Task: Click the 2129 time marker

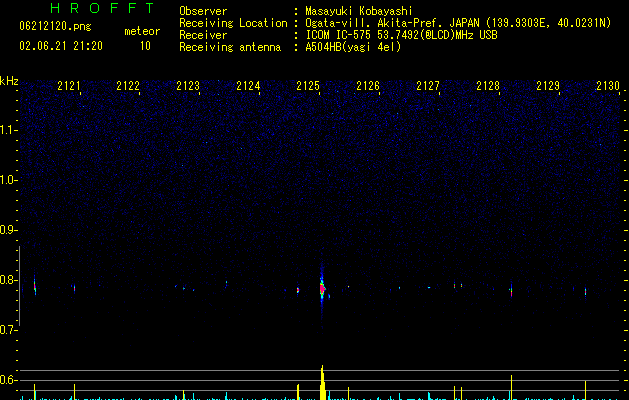Action: [548, 85]
